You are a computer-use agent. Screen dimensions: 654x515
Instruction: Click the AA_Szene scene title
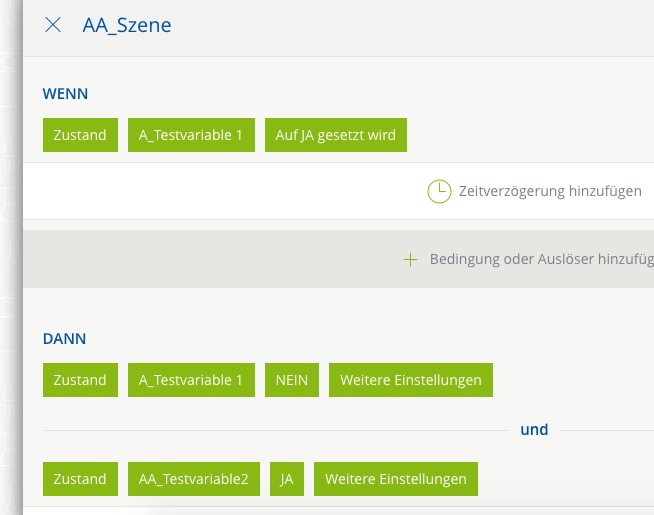(127, 25)
